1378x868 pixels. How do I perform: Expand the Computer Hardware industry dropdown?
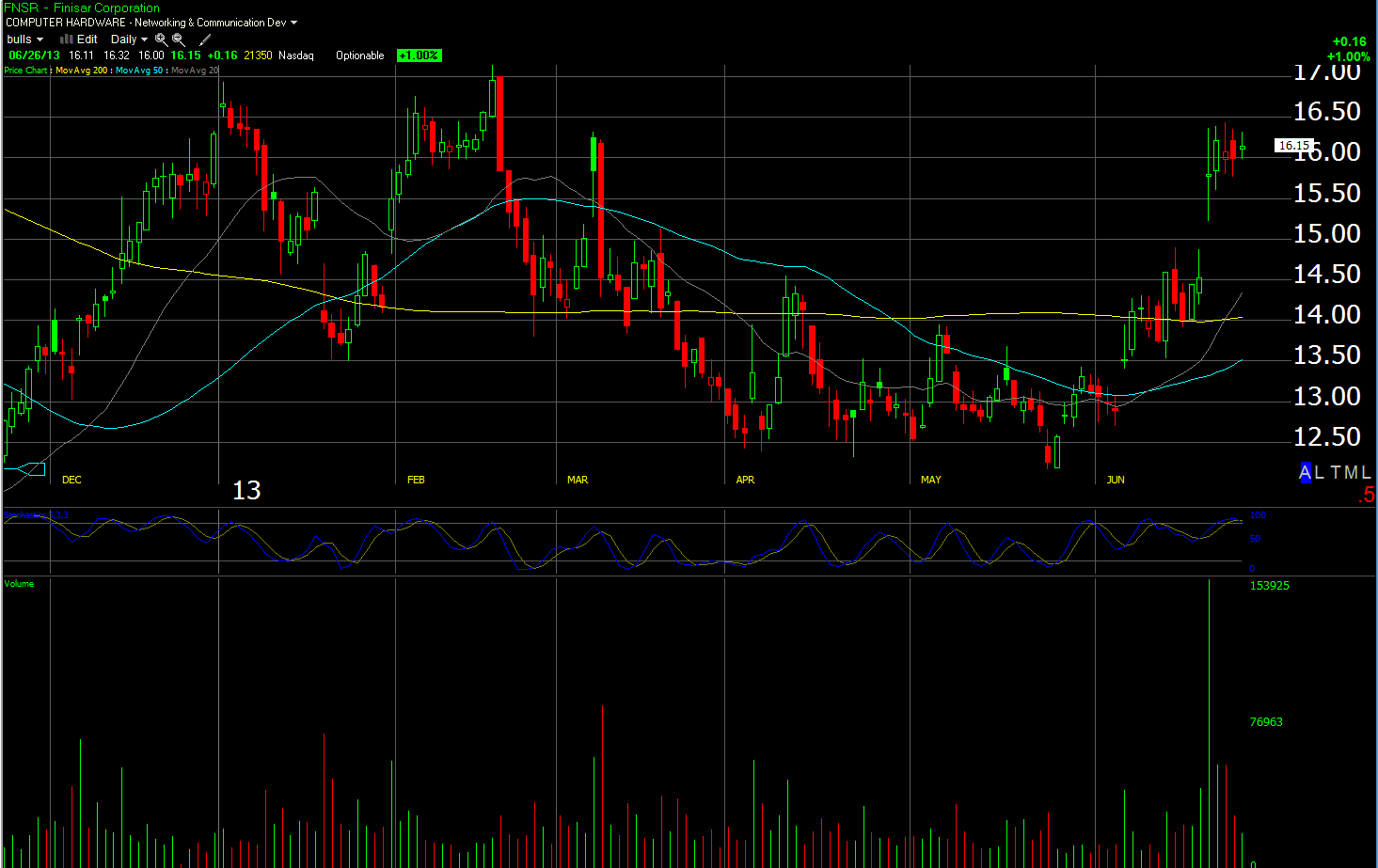tap(293, 23)
